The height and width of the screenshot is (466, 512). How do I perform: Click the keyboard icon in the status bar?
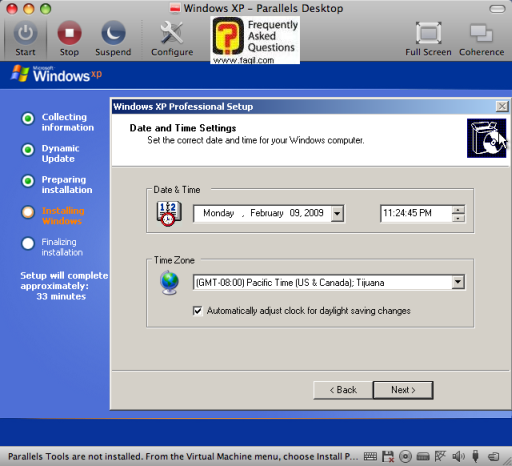click(x=370, y=456)
